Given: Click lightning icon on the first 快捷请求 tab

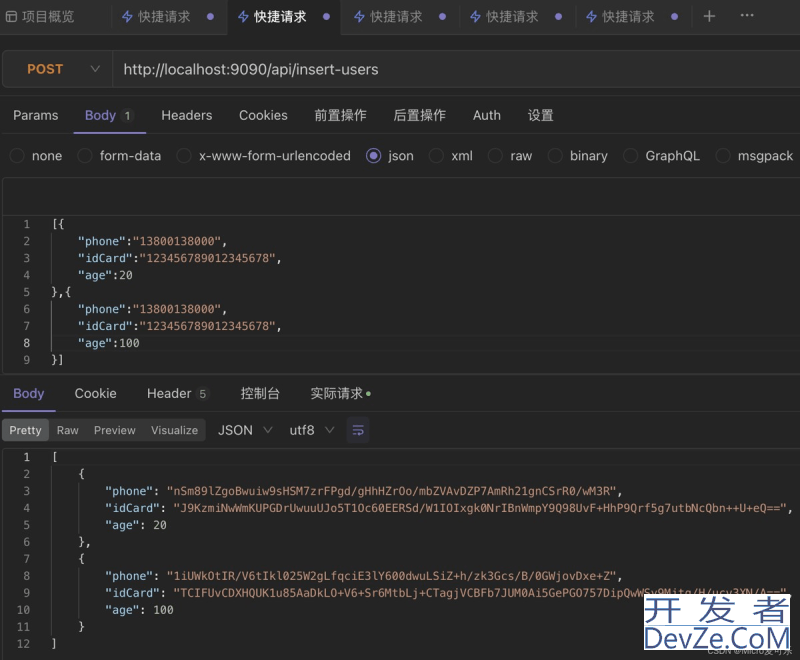Looking at the screenshot, I should [127, 17].
